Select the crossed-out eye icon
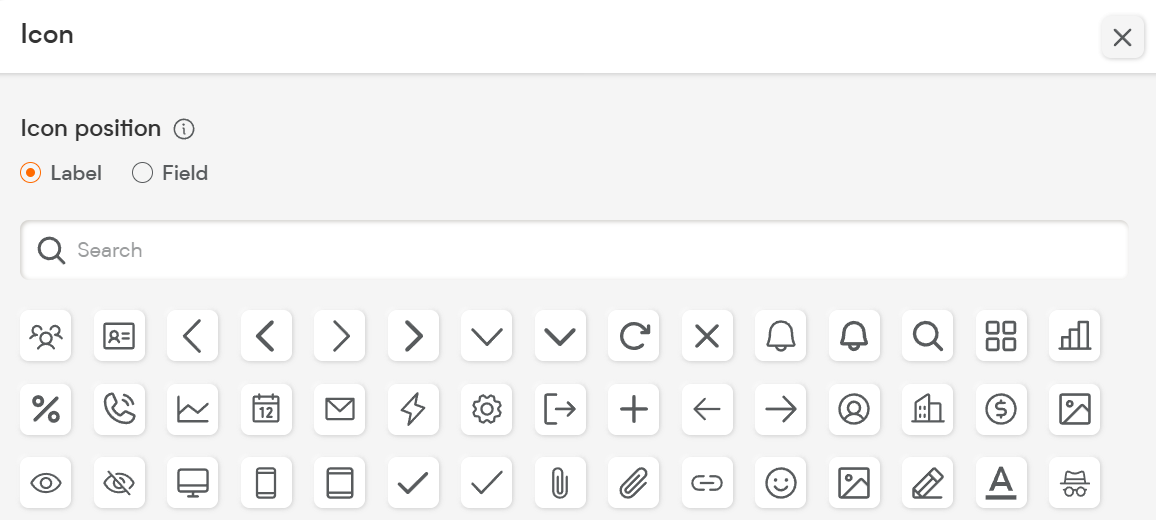This screenshot has height=520, width=1156. point(119,483)
